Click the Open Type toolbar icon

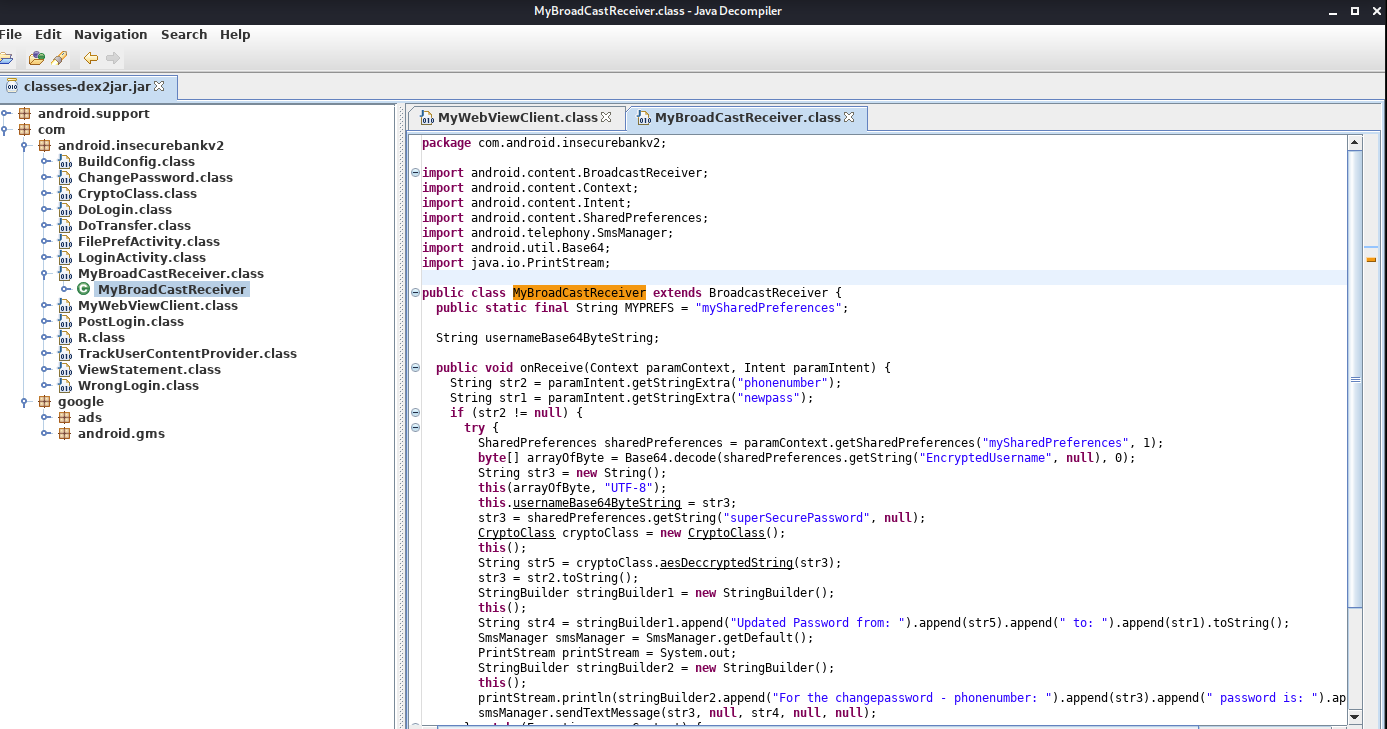(37, 58)
